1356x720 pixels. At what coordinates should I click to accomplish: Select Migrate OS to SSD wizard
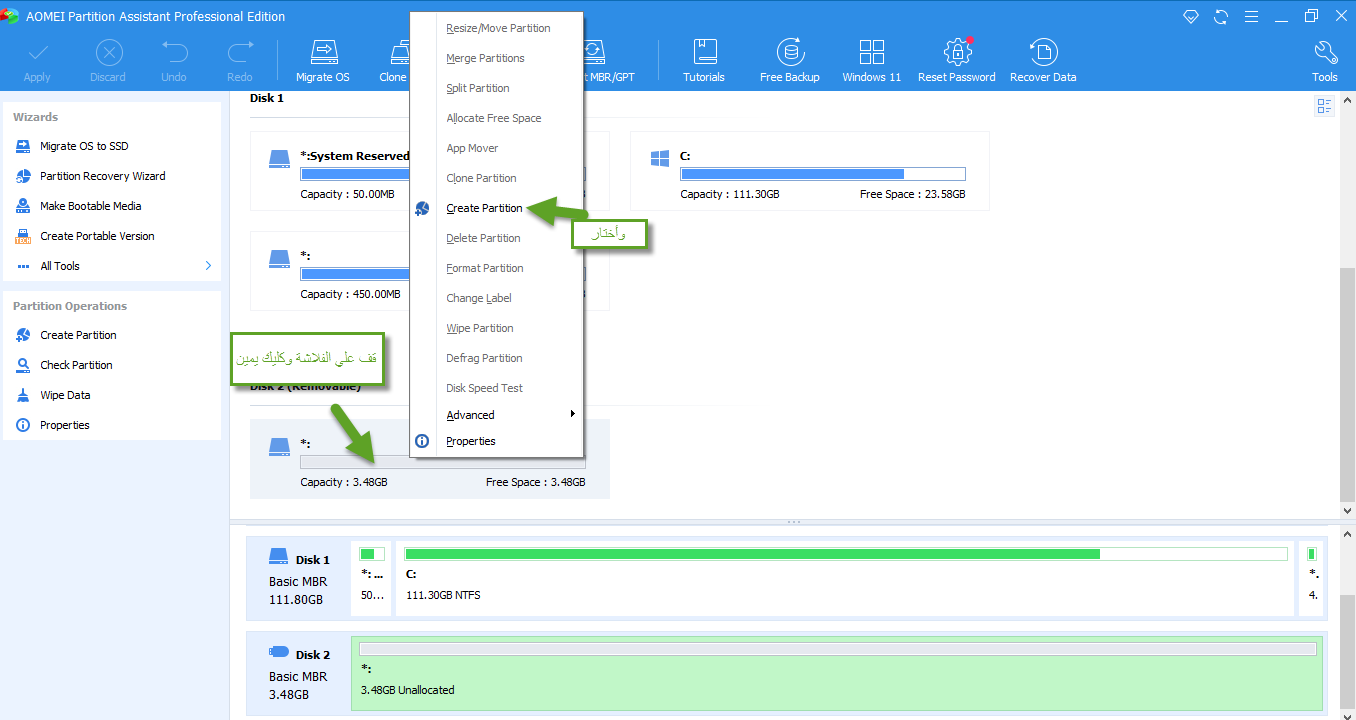(84, 146)
